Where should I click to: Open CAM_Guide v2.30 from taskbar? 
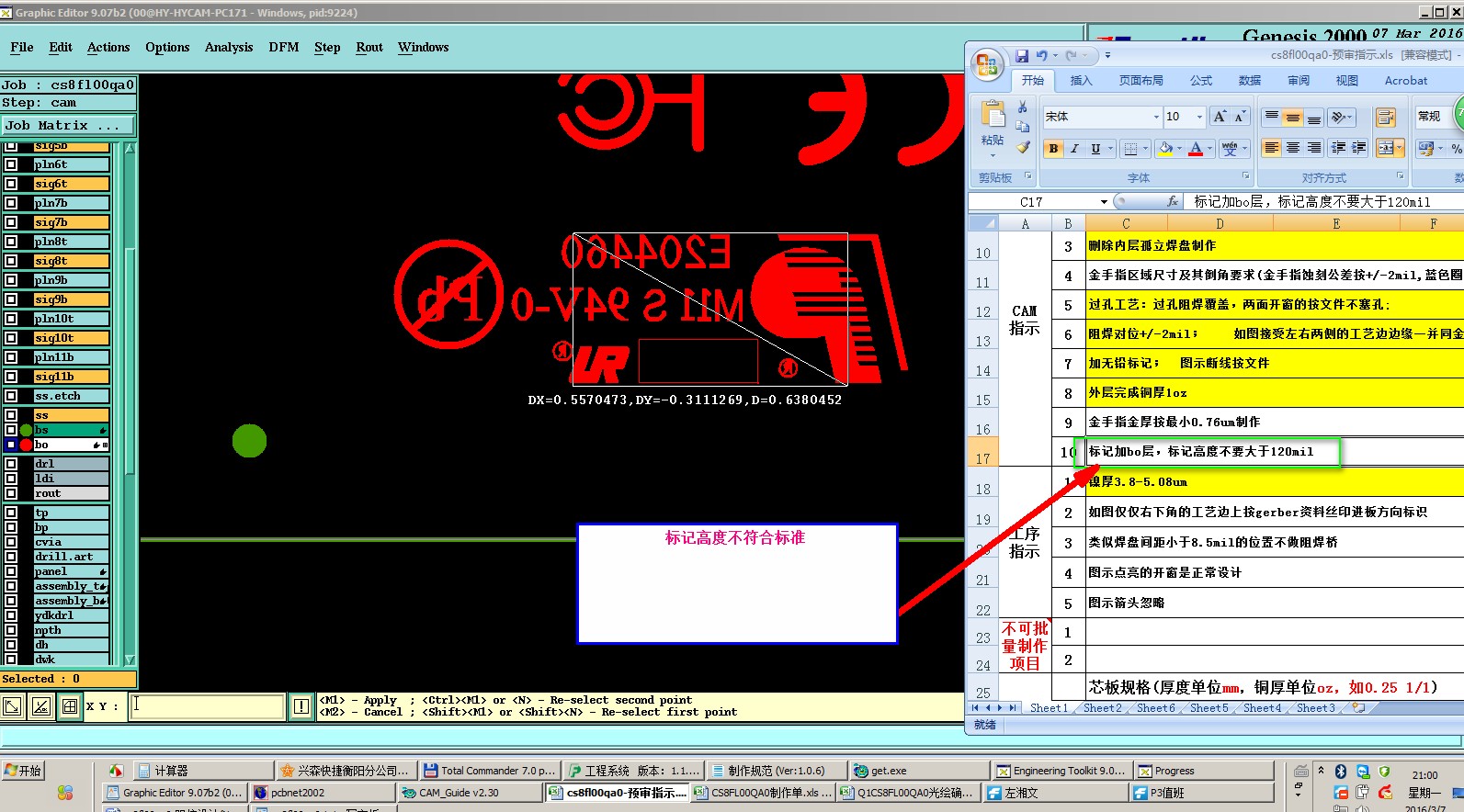[470, 793]
